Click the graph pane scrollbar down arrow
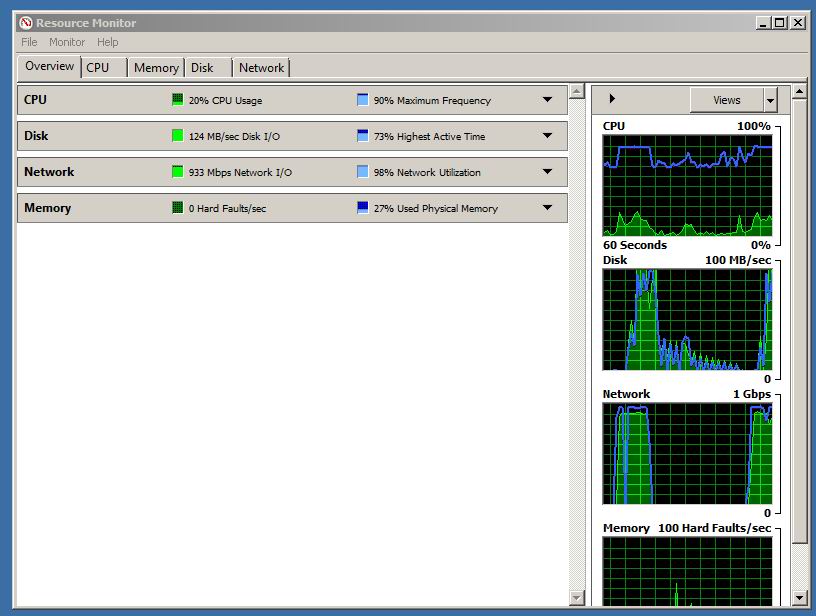Screen dimensions: 816x616 pyautogui.click(x=799, y=598)
